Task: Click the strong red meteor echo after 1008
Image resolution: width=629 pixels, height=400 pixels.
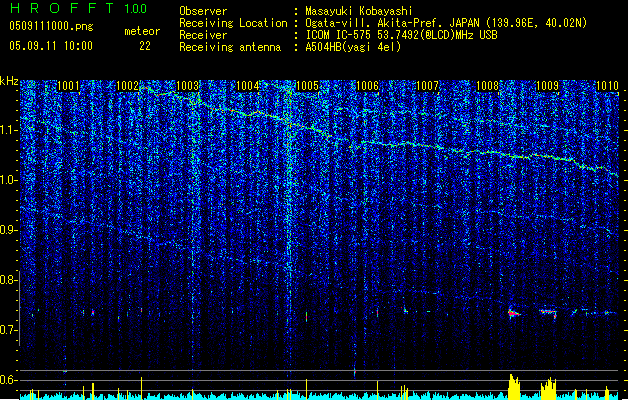Action: (513, 313)
